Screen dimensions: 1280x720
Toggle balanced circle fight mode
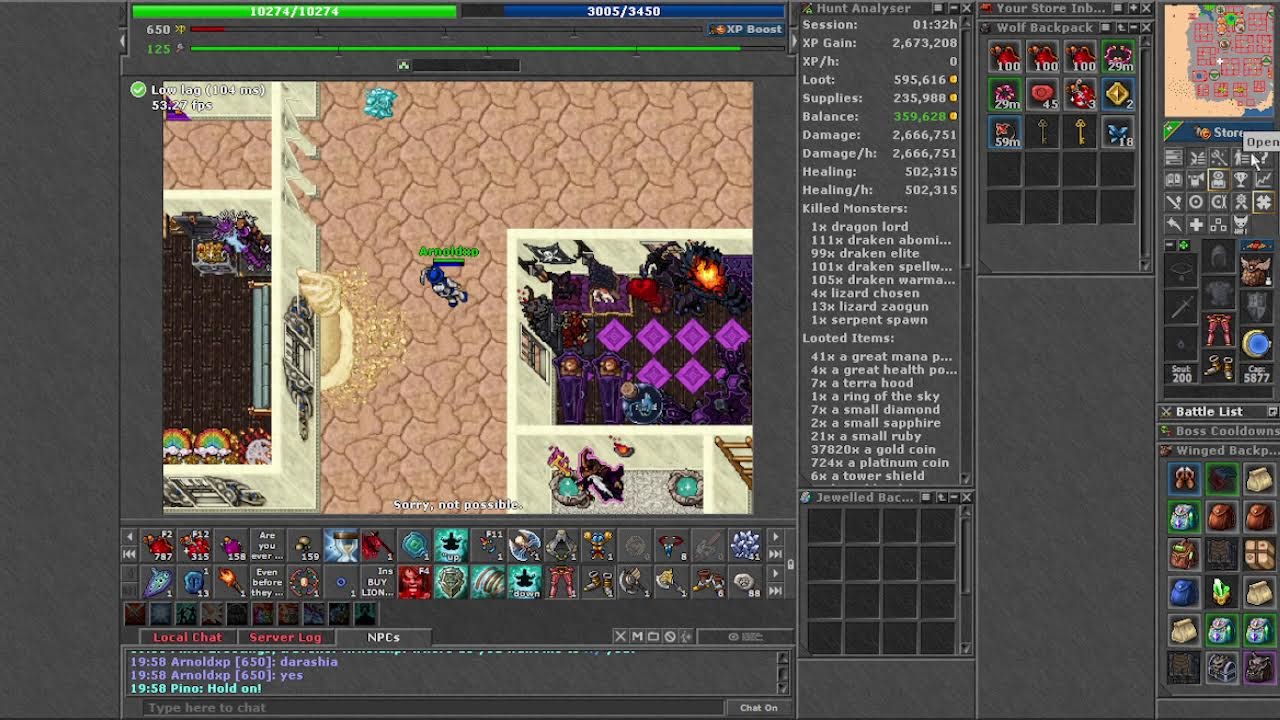pyautogui.click(x=1196, y=202)
